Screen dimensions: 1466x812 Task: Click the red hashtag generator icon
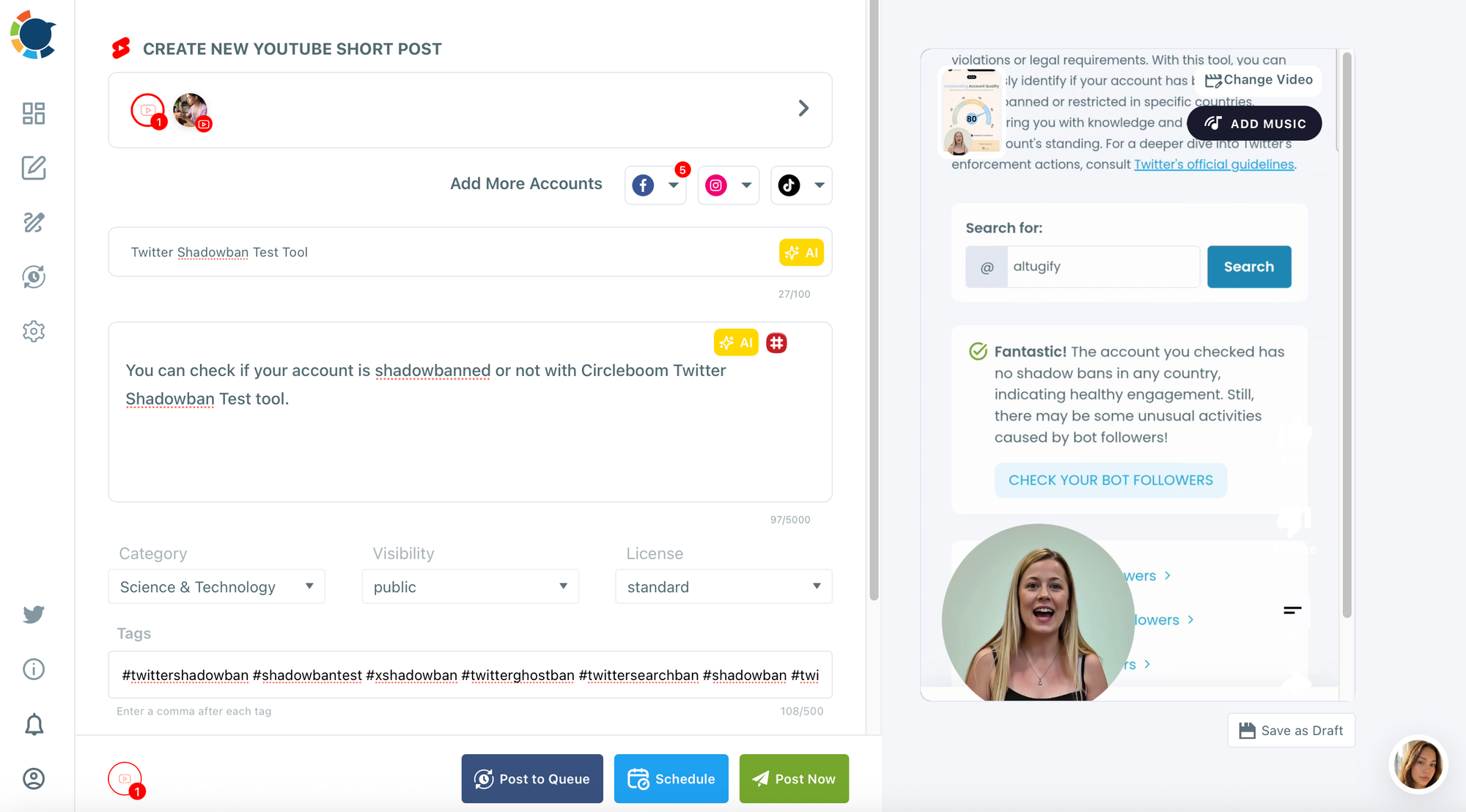[776, 343]
